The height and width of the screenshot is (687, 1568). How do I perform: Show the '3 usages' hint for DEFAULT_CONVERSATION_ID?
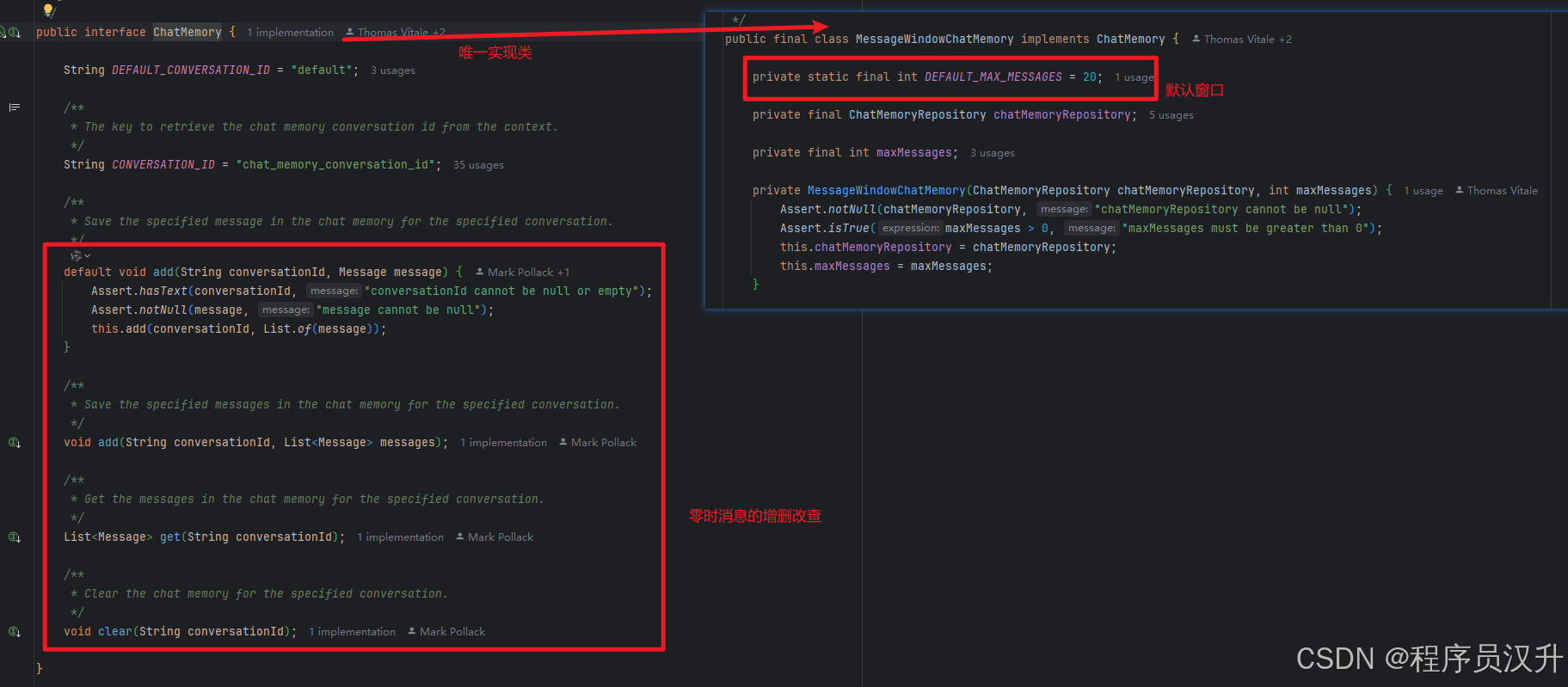pos(393,71)
